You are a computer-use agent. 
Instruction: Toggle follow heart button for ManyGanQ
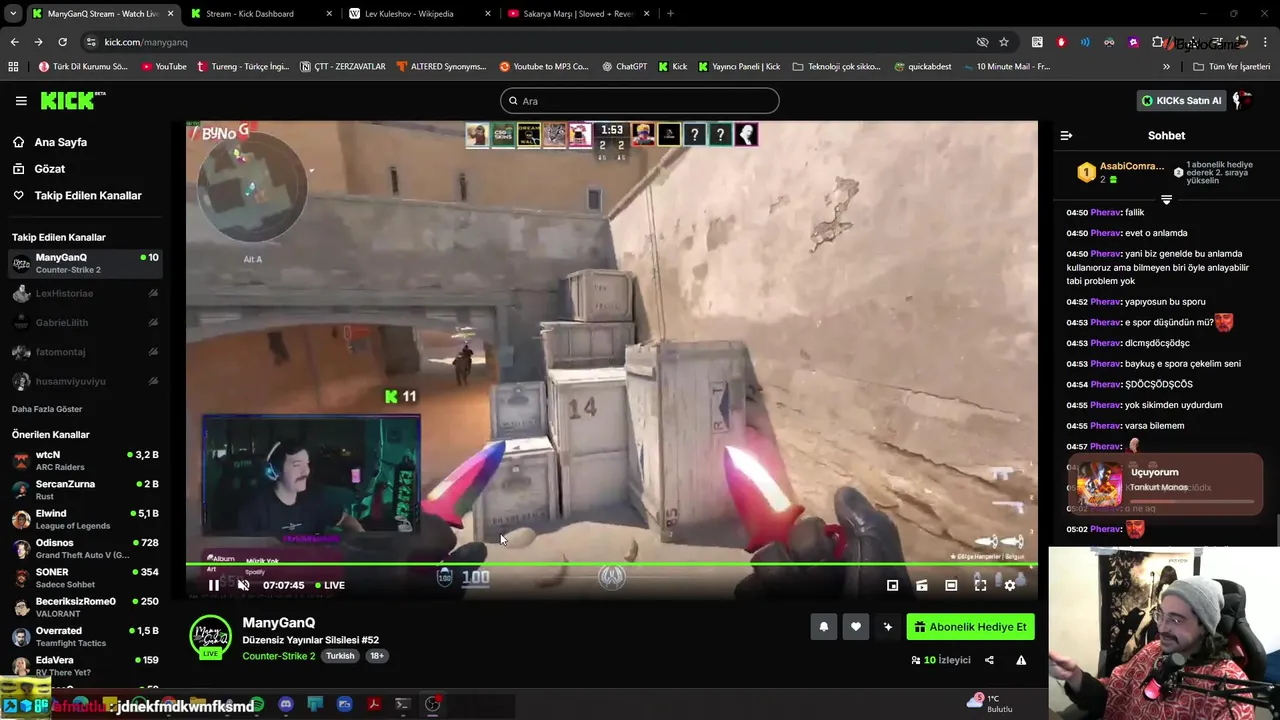[856, 627]
